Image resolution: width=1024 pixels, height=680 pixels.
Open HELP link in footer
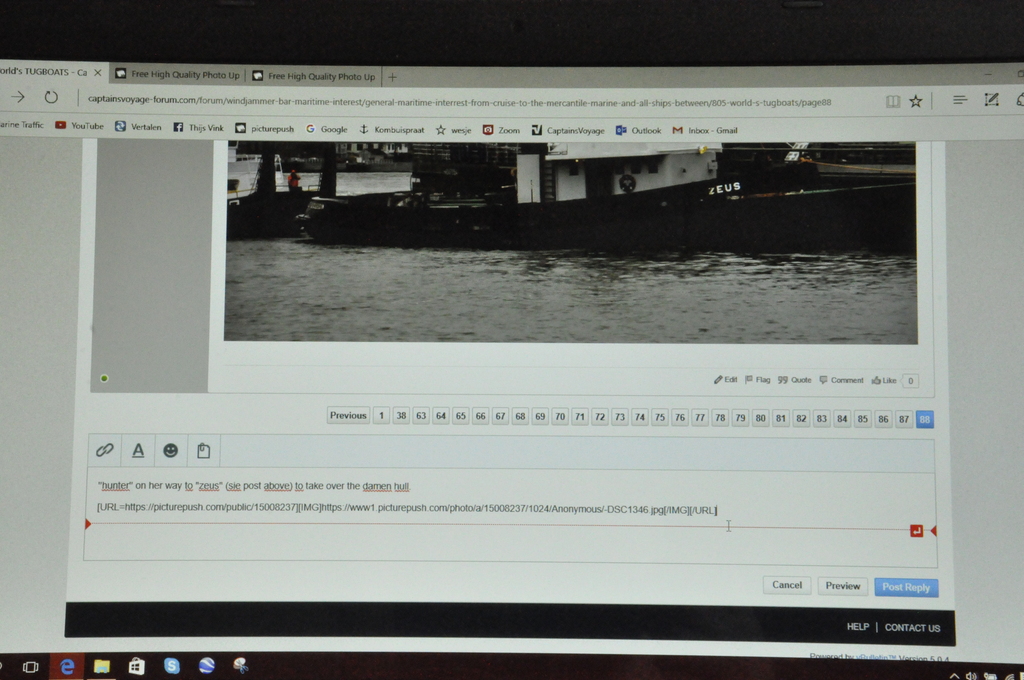click(857, 626)
